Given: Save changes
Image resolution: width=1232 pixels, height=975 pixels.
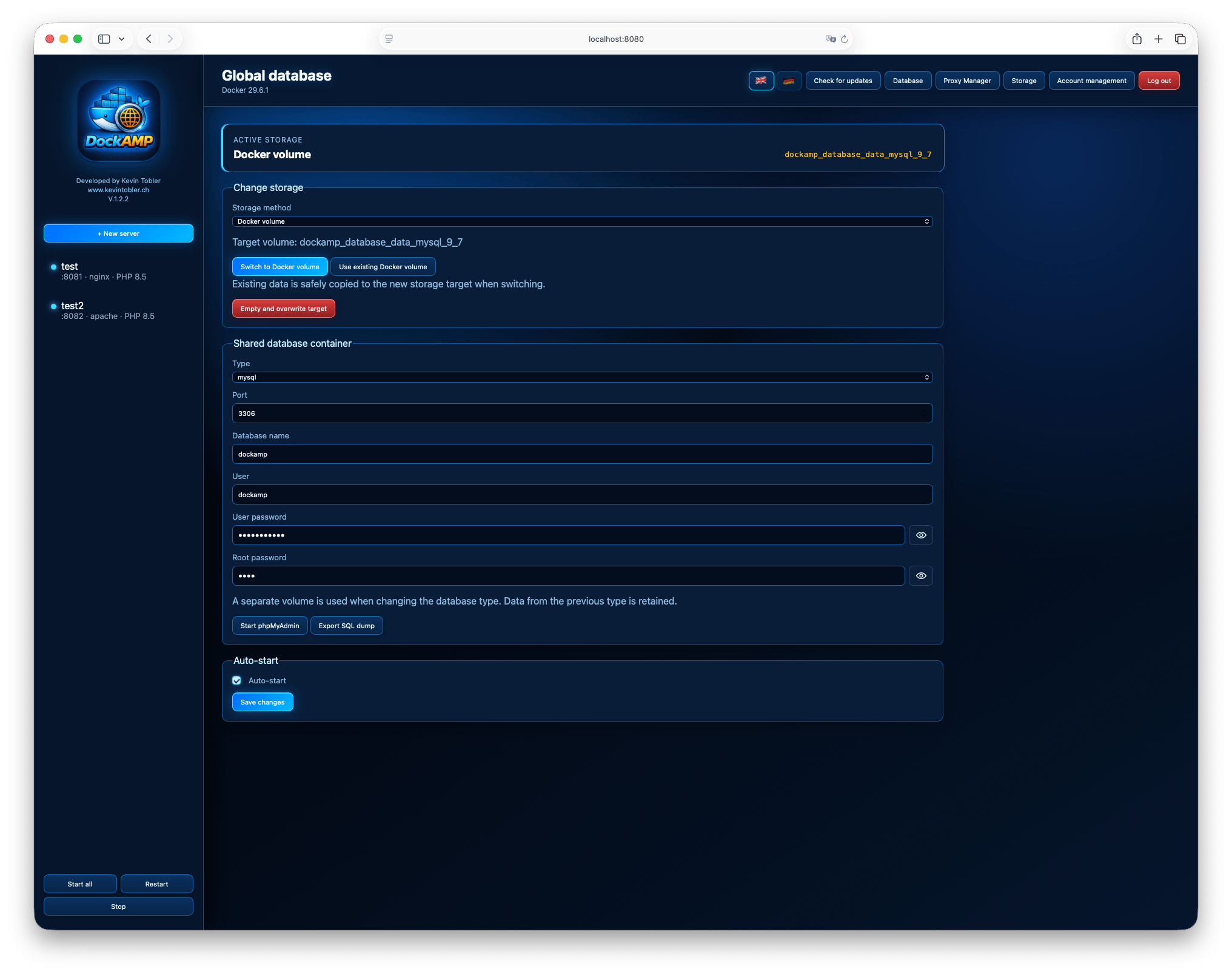Looking at the screenshot, I should pos(263,702).
